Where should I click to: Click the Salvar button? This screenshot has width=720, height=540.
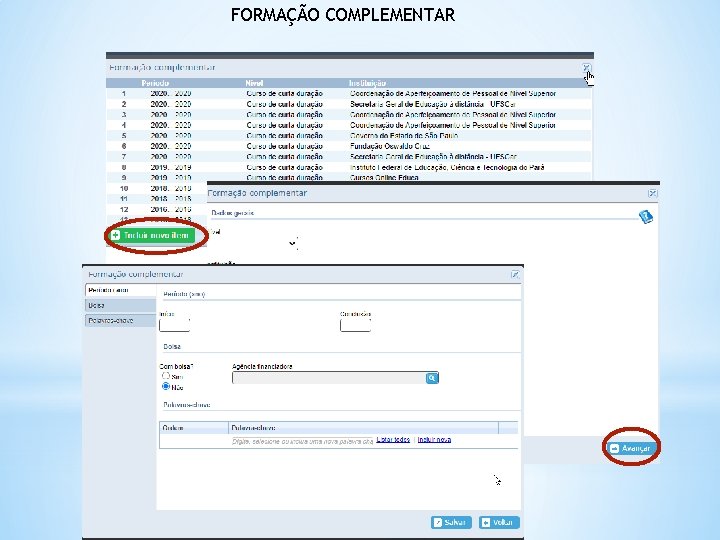point(451,523)
